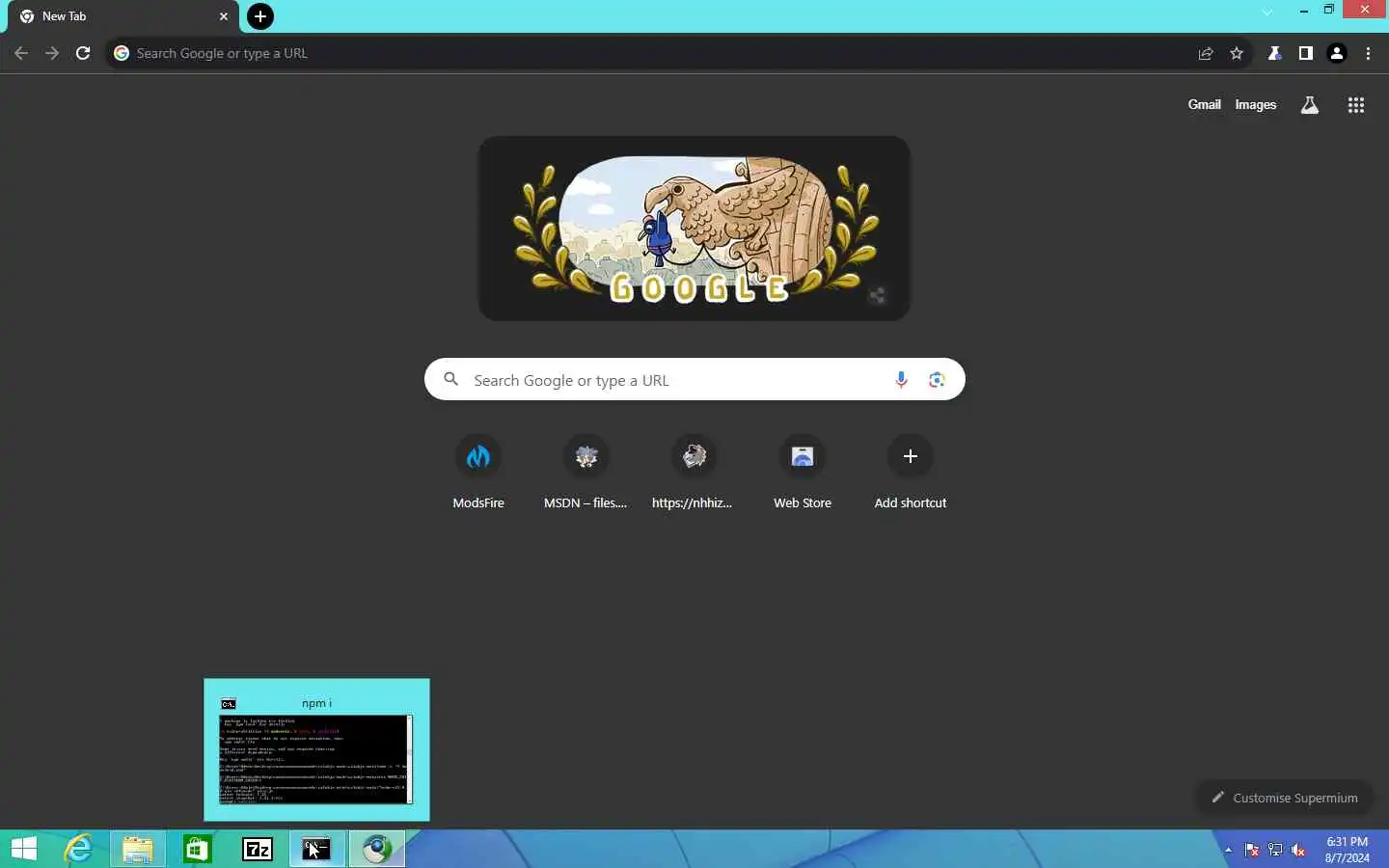Go forward with the forward arrow
The width and height of the screenshot is (1389, 868).
point(52,53)
